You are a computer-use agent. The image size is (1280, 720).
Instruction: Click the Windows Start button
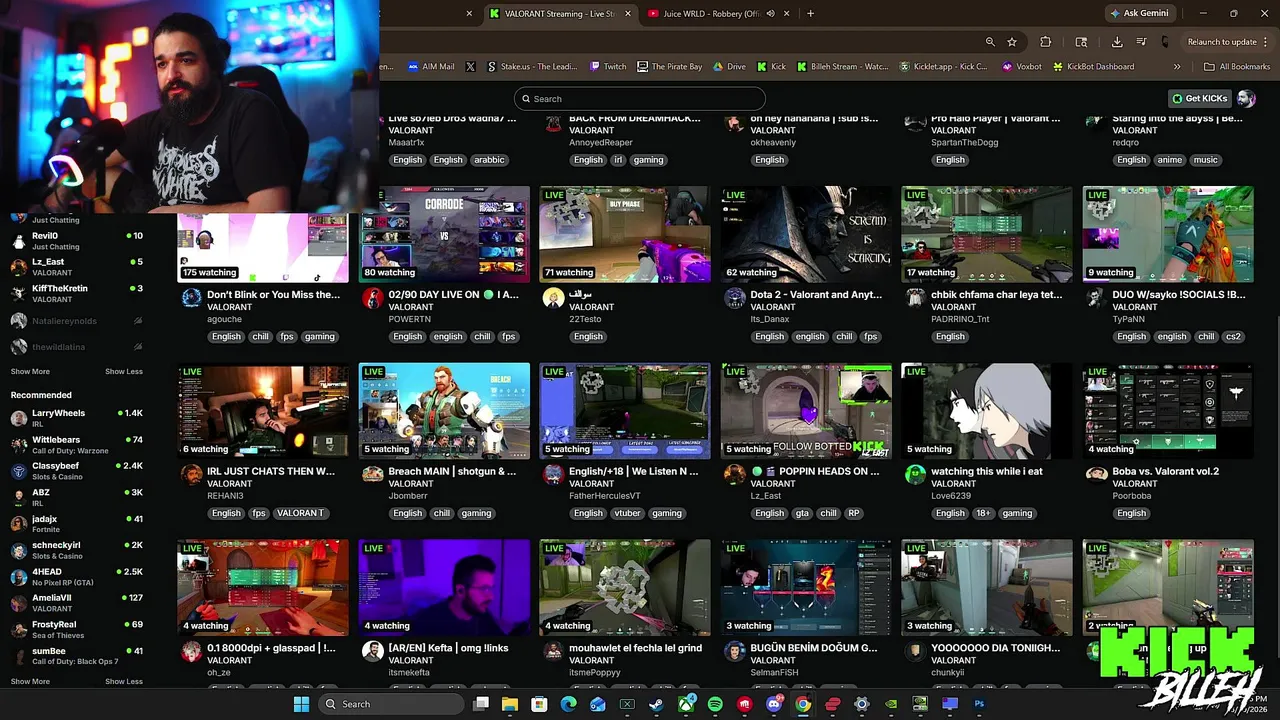(301, 704)
